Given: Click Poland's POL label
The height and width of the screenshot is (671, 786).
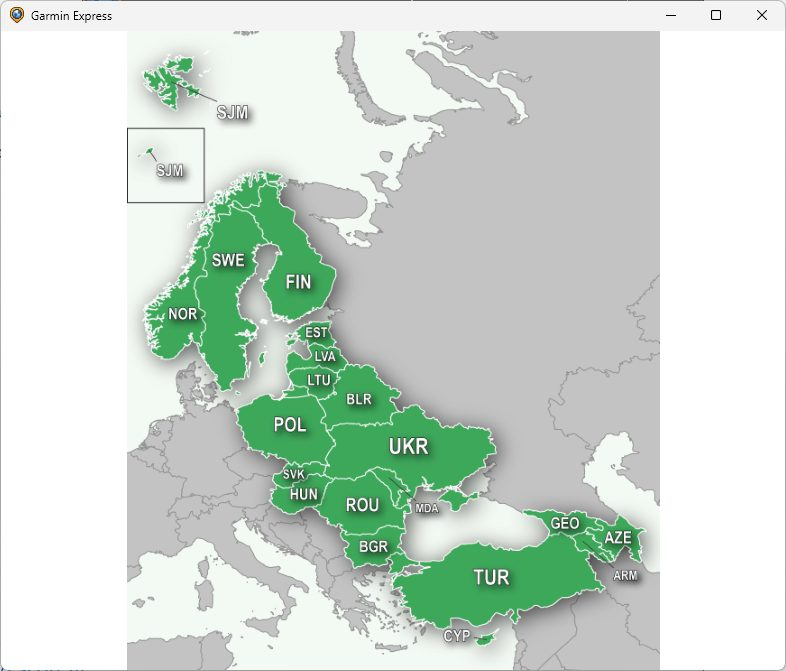Looking at the screenshot, I should click(290, 425).
